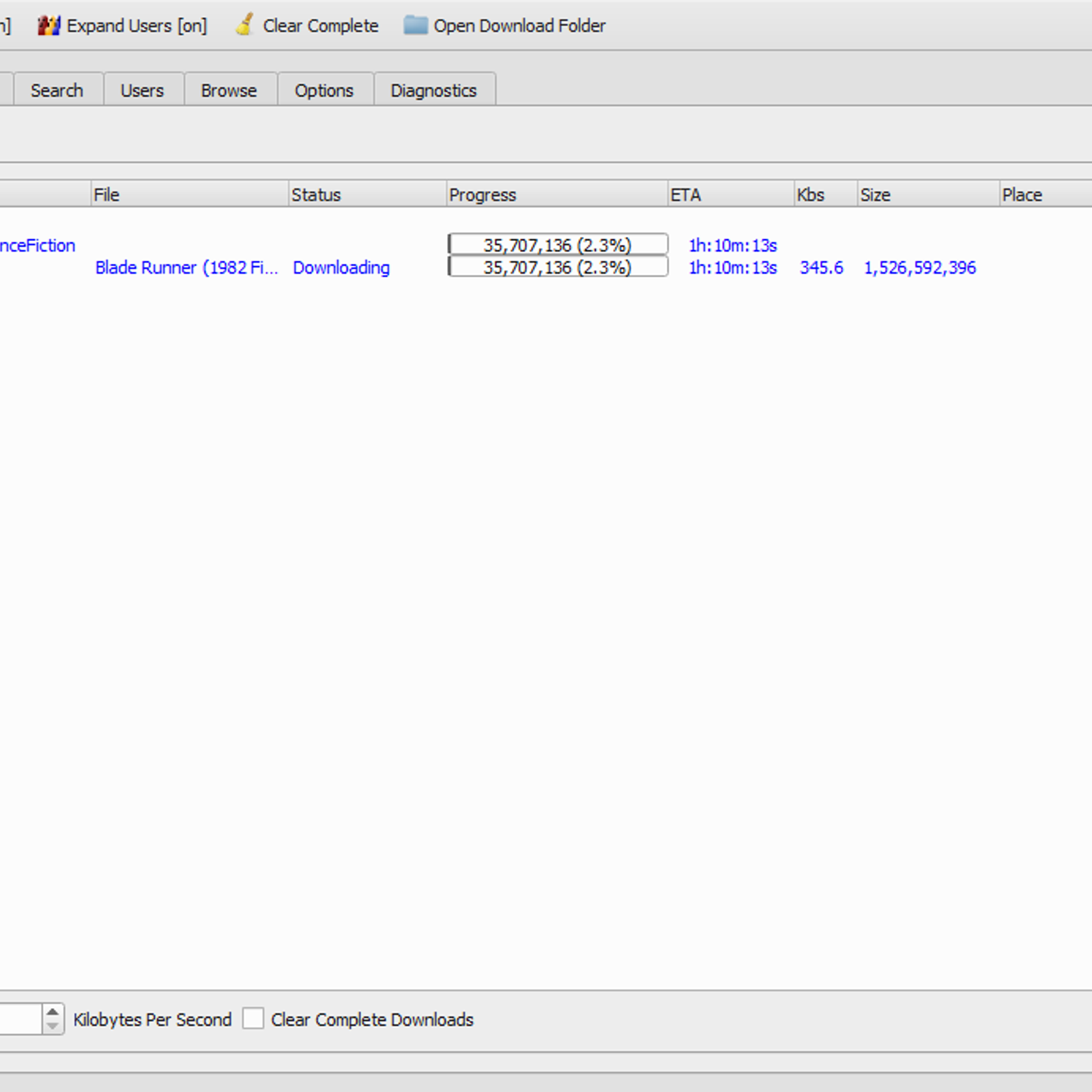The height and width of the screenshot is (1092, 1092).
Task: Select the user row ending in nceFiction
Action: [x=38, y=246]
